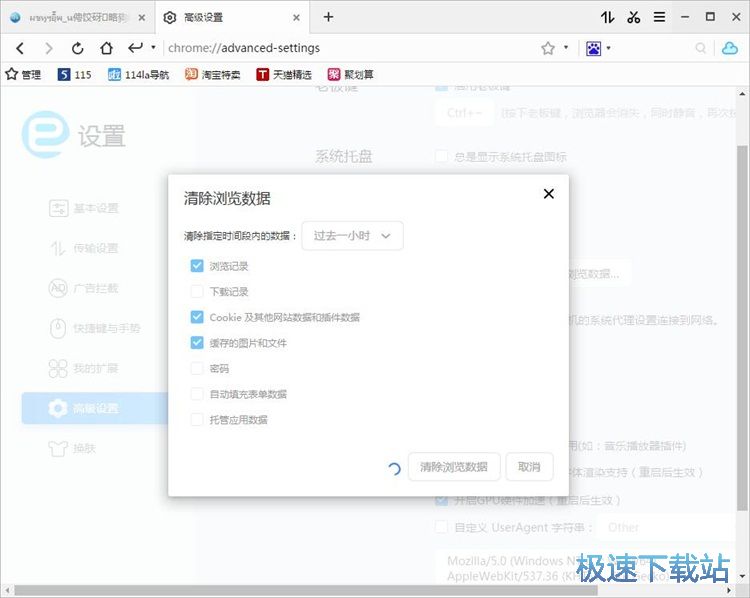This screenshot has width=750, height=598.
Task: Expand the bookmark star dropdown arrow
Action: [x=566, y=47]
